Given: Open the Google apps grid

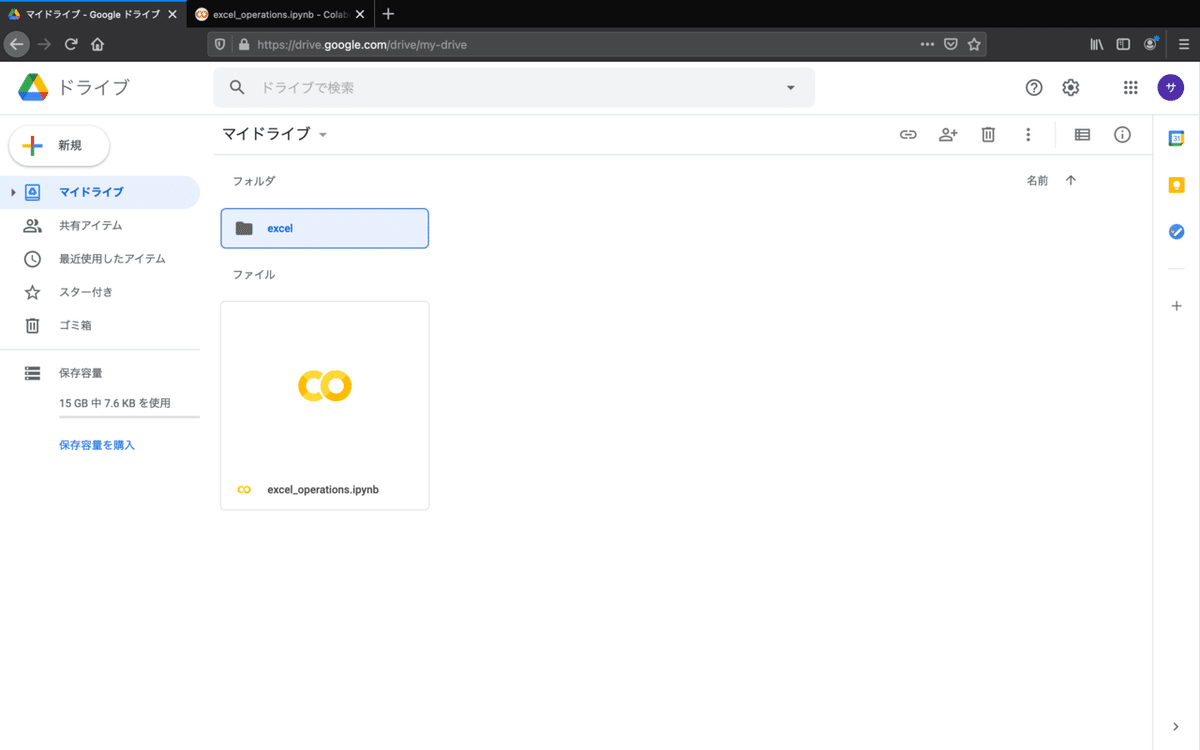Looking at the screenshot, I should coord(1130,87).
